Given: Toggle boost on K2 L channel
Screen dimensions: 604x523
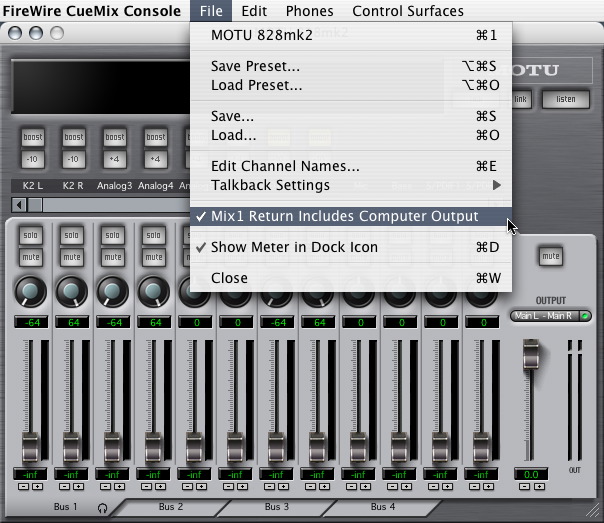Looking at the screenshot, I should 33,137.
